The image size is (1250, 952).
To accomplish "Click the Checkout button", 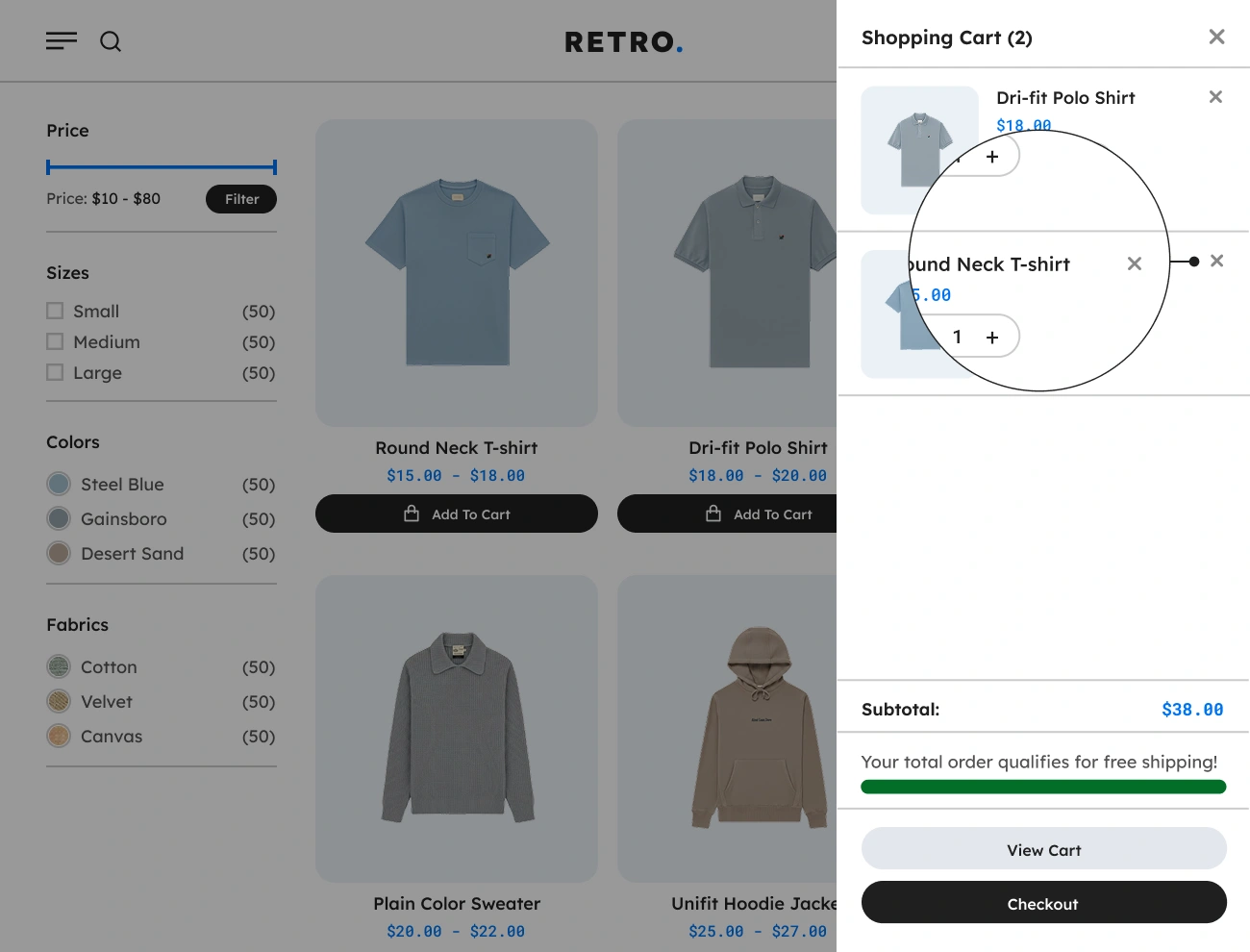I will (x=1044, y=904).
